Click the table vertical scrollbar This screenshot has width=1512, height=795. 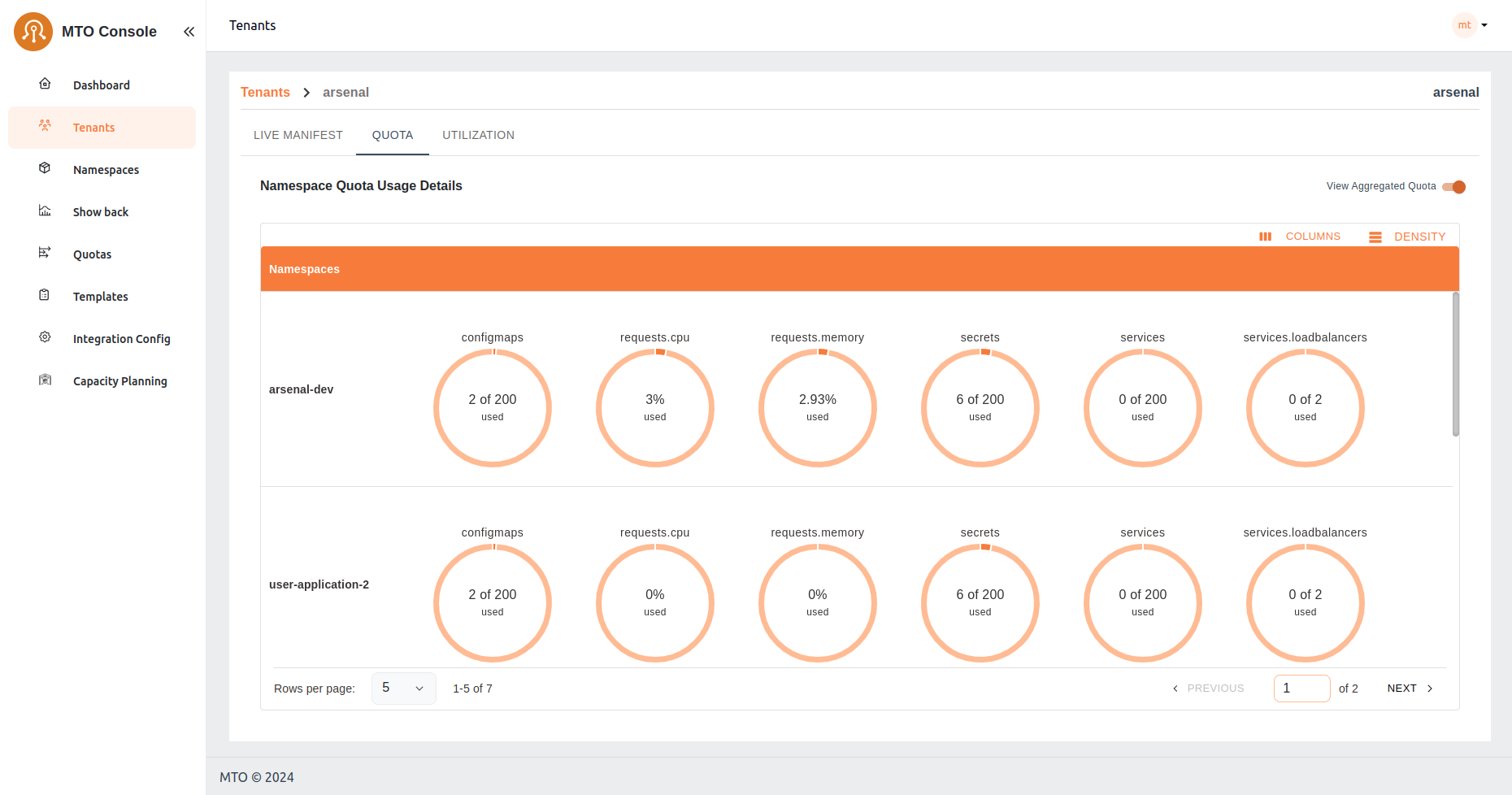tap(1455, 364)
